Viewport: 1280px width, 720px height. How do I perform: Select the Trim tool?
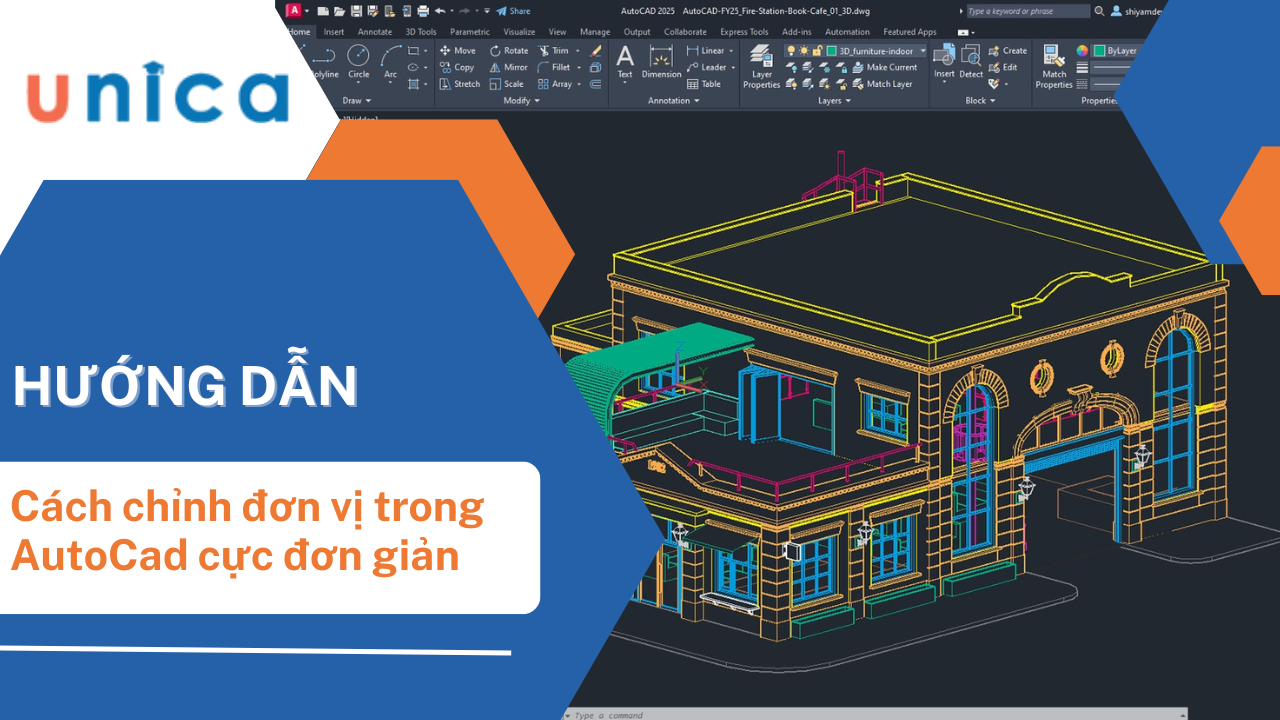coord(554,50)
